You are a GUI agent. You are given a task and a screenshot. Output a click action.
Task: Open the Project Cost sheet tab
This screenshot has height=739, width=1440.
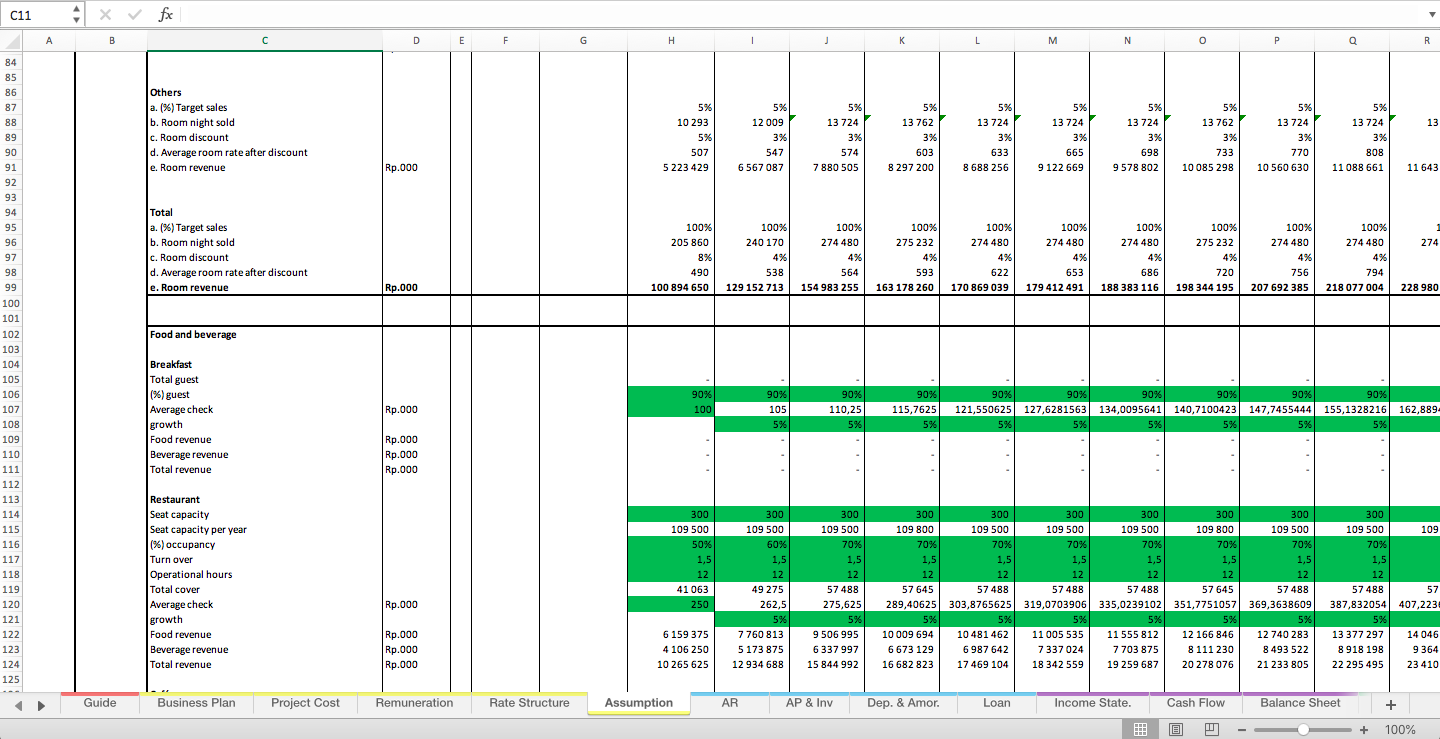coord(305,703)
